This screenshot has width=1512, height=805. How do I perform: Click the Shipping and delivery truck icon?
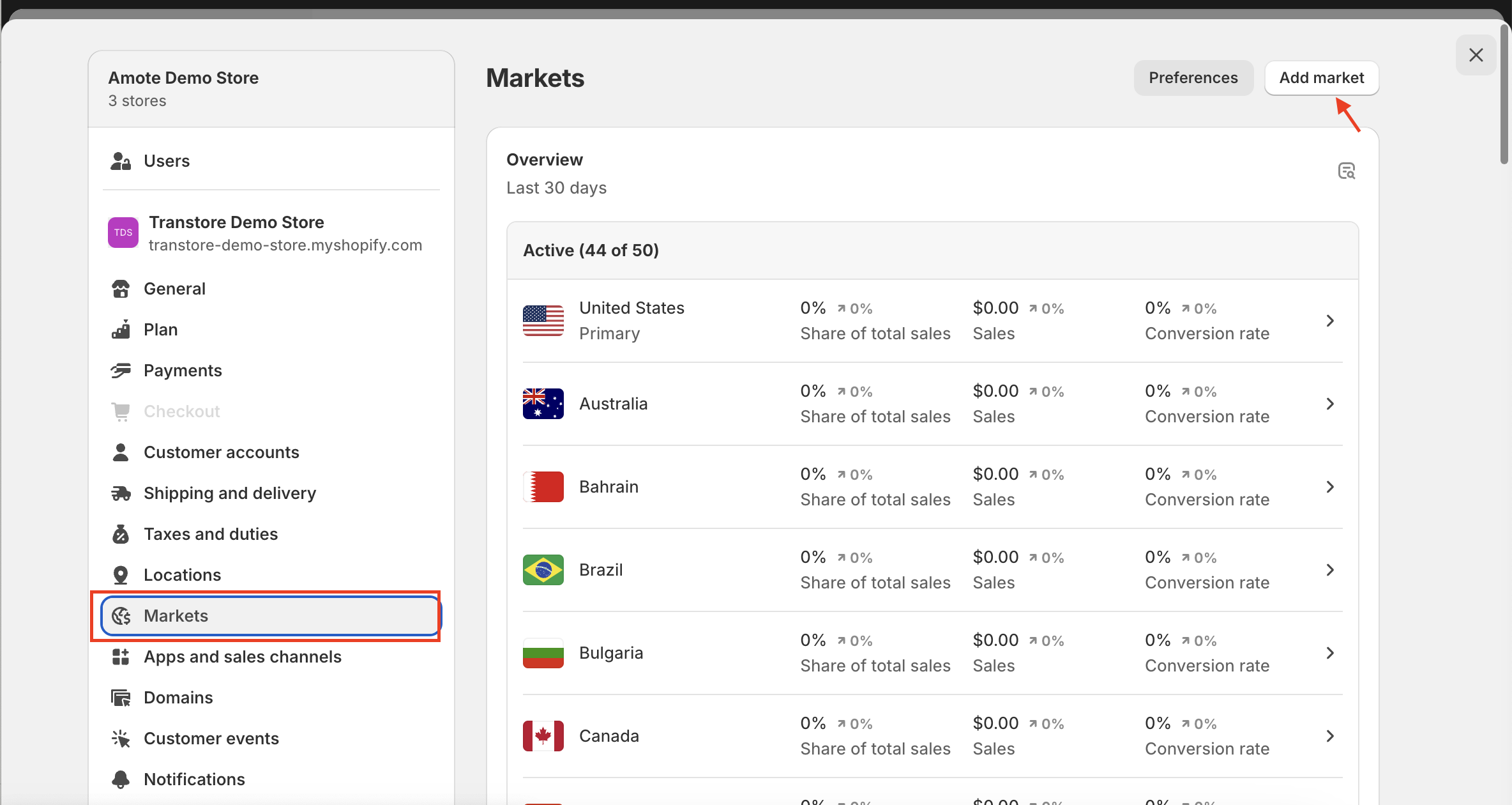(121, 493)
